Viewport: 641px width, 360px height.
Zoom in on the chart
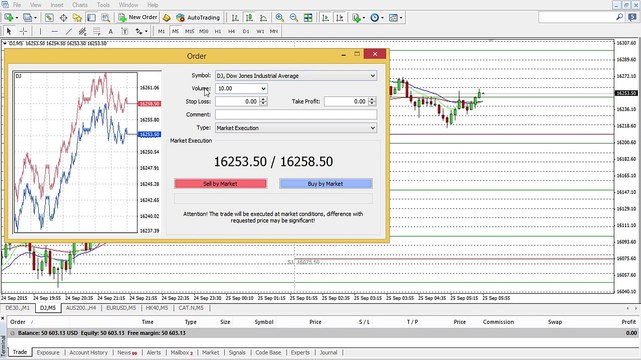coord(280,18)
